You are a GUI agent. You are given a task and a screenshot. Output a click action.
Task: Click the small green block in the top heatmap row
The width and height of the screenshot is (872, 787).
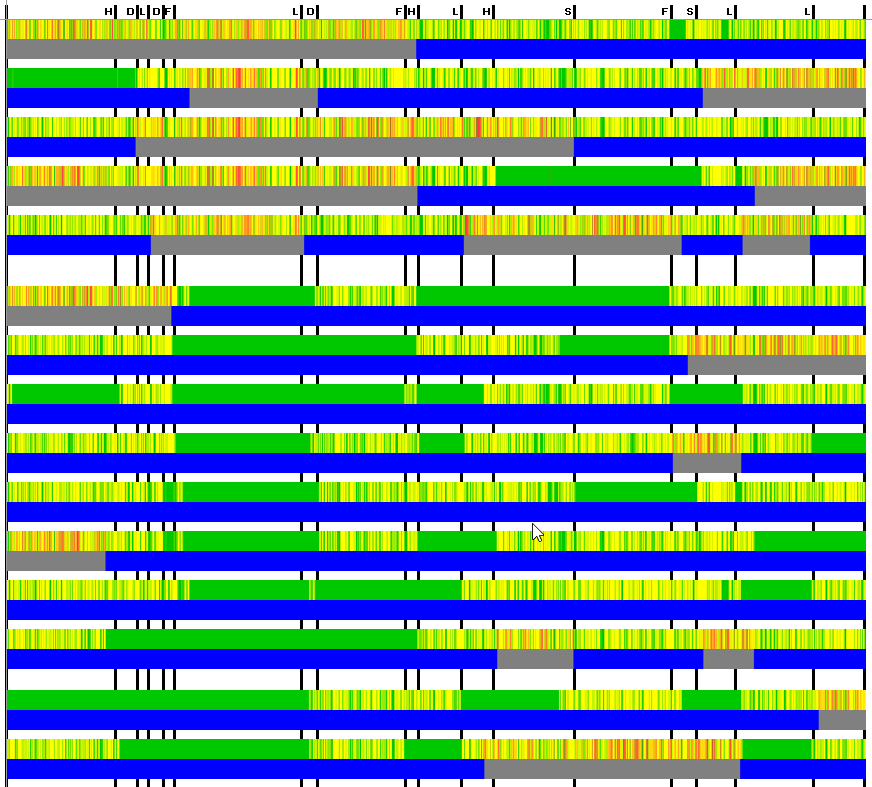tap(677, 29)
